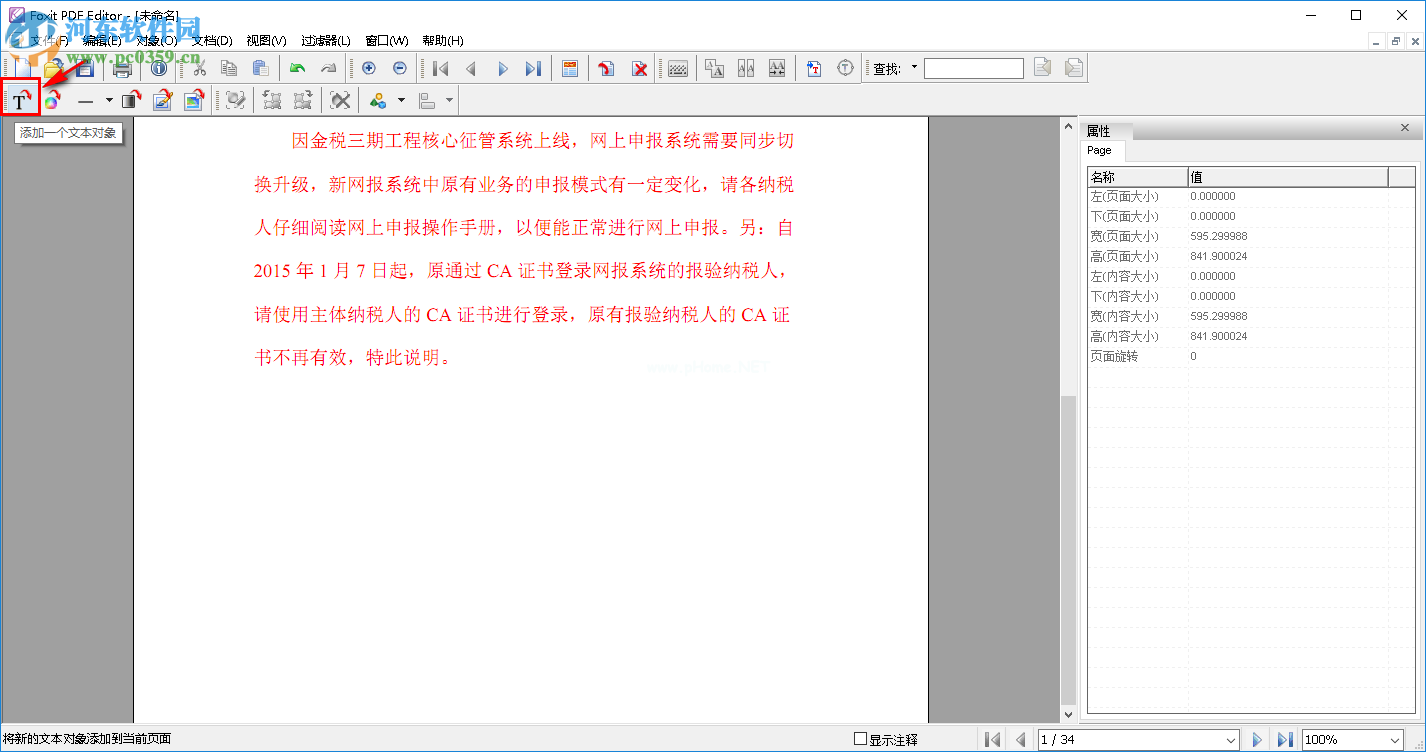Click the AA font size icon
This screenshot has height=752, width=1426.
pyautogui.click(x=714, y=68)
